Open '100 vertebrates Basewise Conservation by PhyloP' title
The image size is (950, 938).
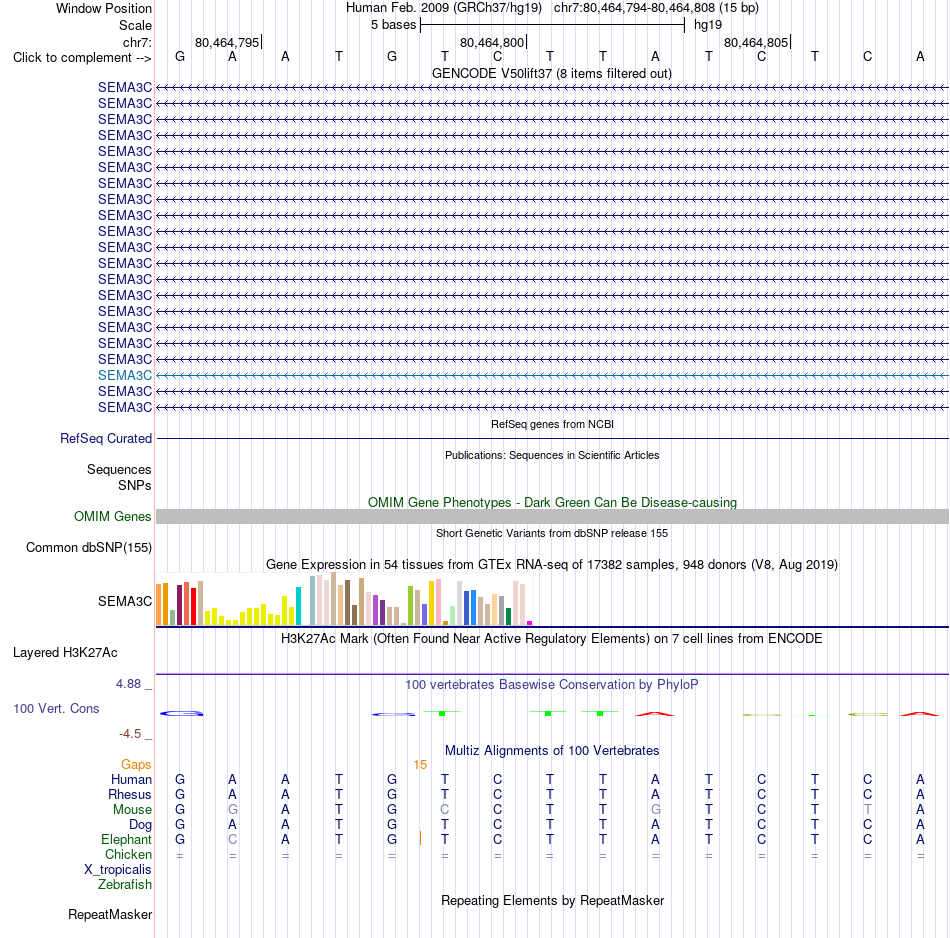coord(552,685)
